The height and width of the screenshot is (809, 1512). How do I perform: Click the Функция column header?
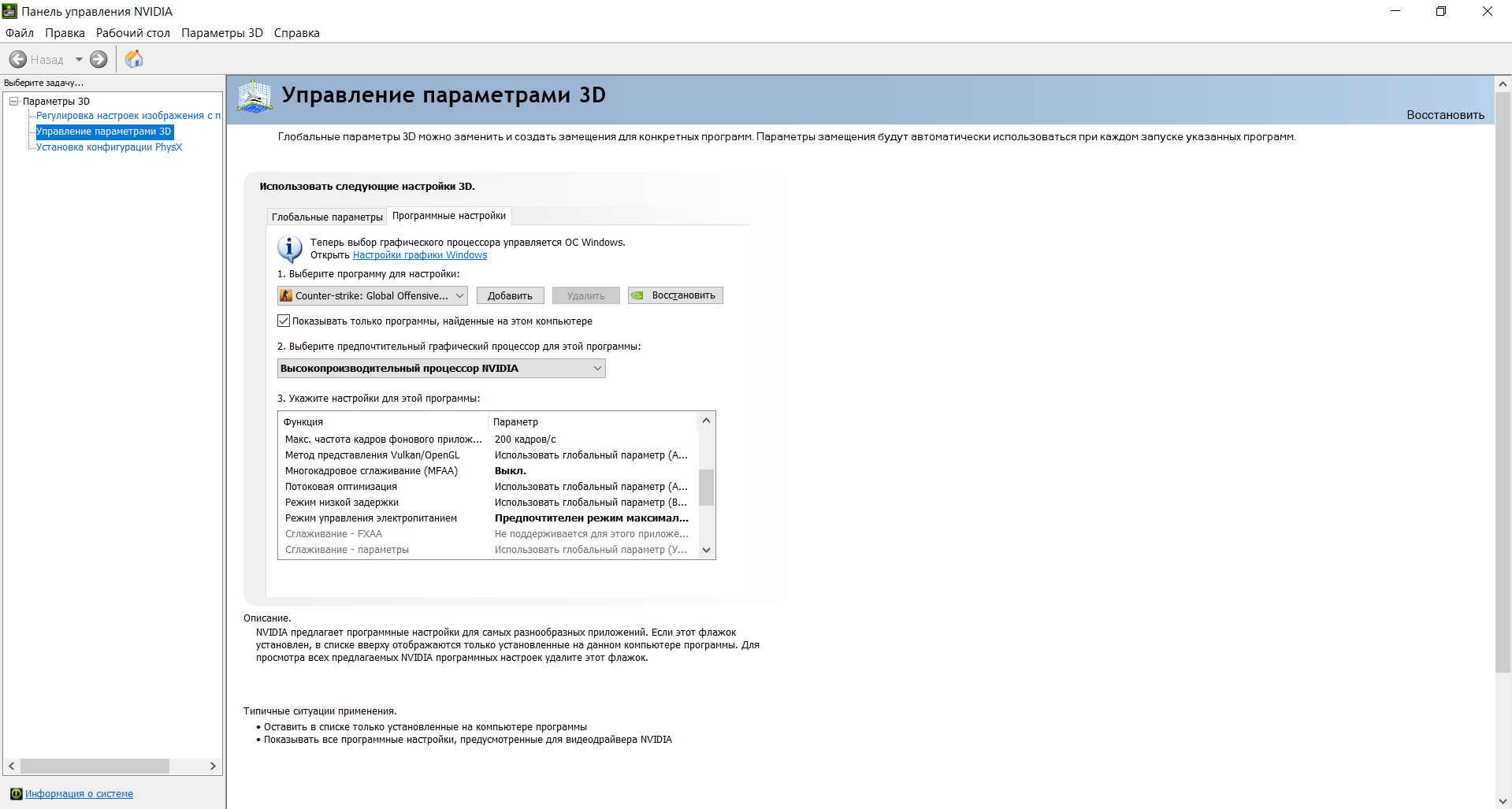(x=383, y=422)
